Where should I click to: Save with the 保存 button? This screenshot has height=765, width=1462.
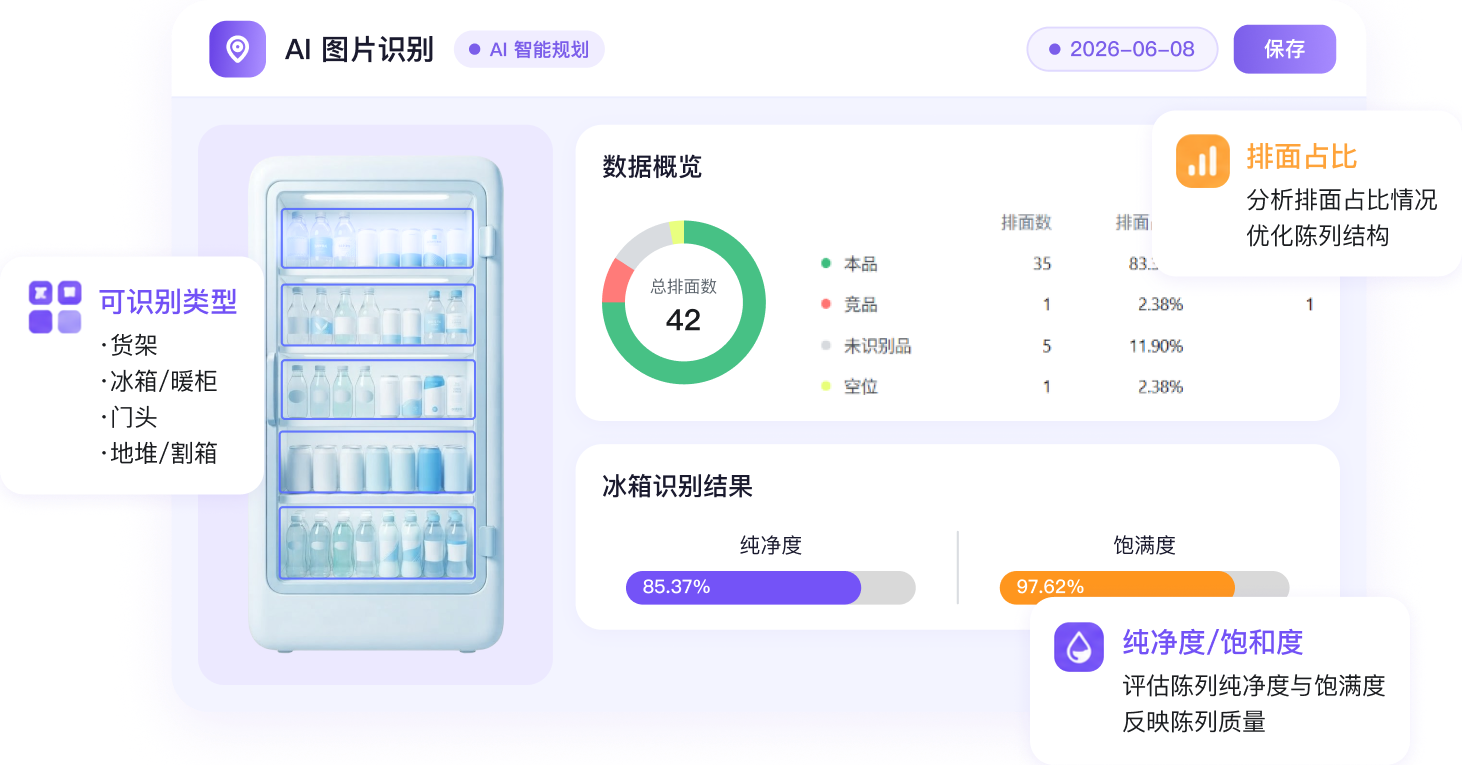point(1285,49)
